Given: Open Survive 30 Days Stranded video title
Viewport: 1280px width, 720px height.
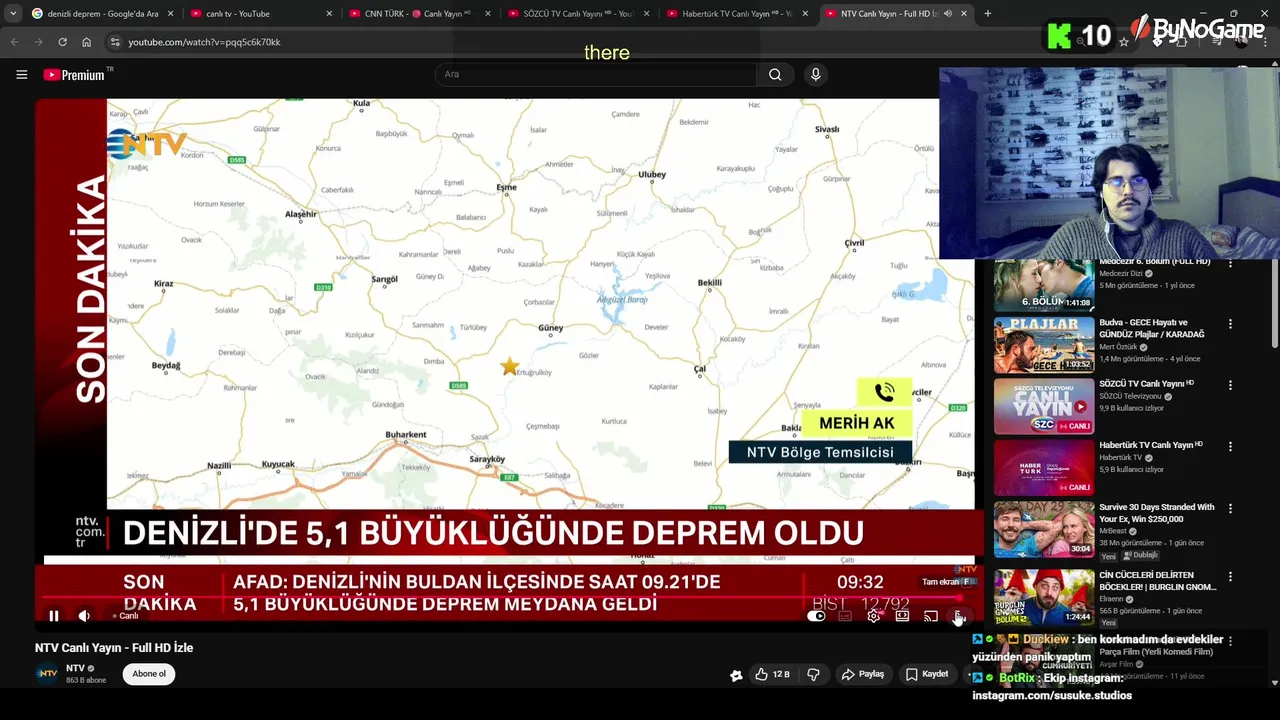Looking at the screenshot, I should (1157, 513).
